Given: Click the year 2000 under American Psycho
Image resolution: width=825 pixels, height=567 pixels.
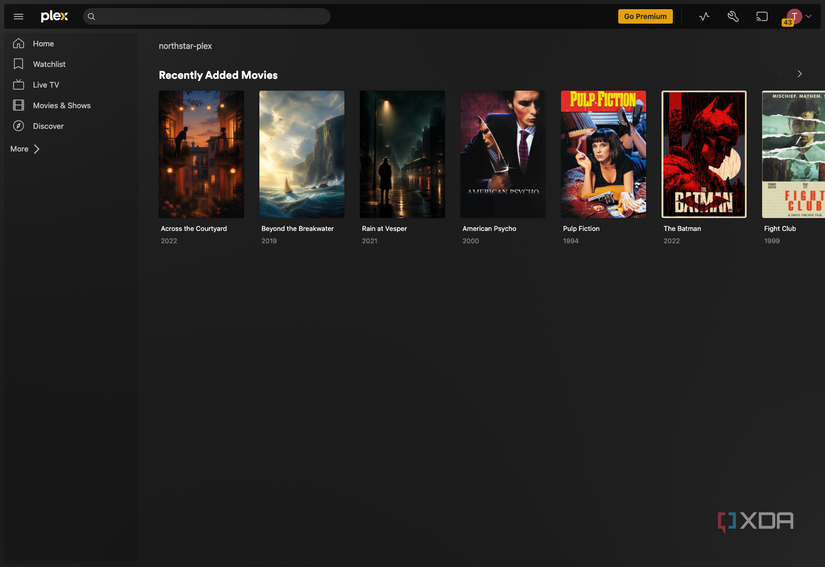Looking at the screenshot, I should click(470, 241).
